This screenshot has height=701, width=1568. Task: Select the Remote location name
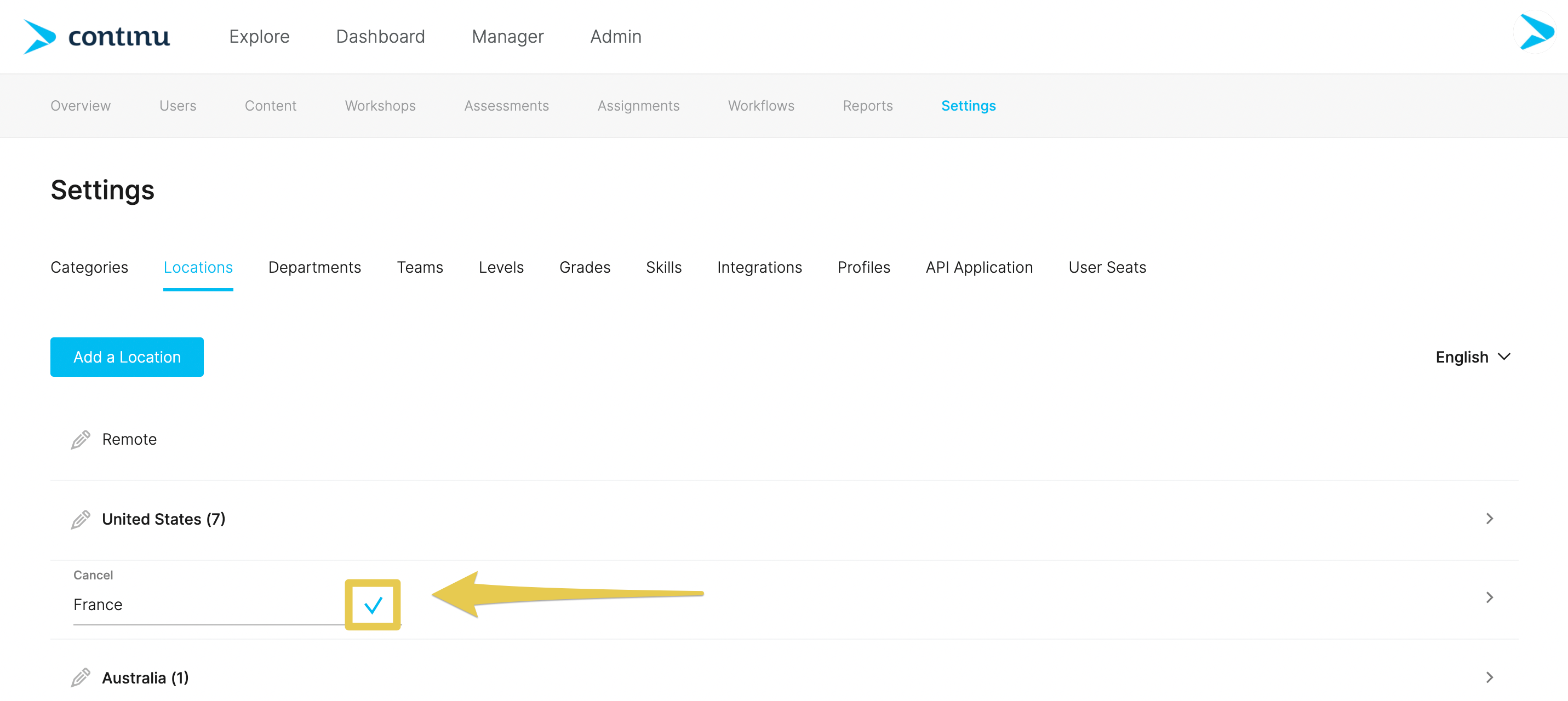point(130,439)
